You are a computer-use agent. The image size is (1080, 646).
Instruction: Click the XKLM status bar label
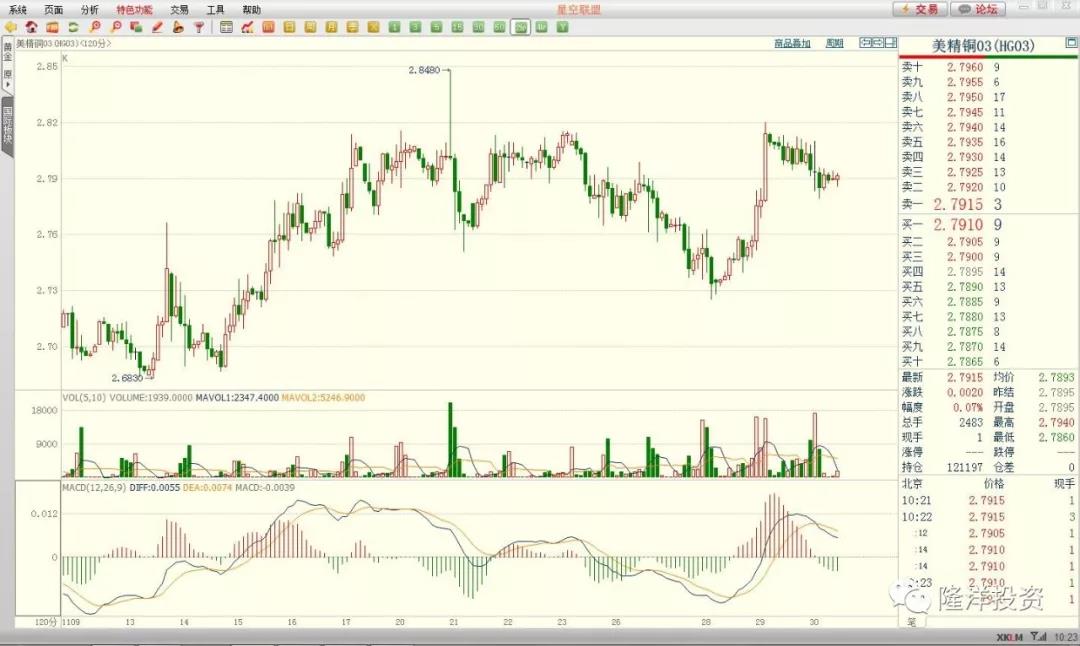pos(1009,638)
